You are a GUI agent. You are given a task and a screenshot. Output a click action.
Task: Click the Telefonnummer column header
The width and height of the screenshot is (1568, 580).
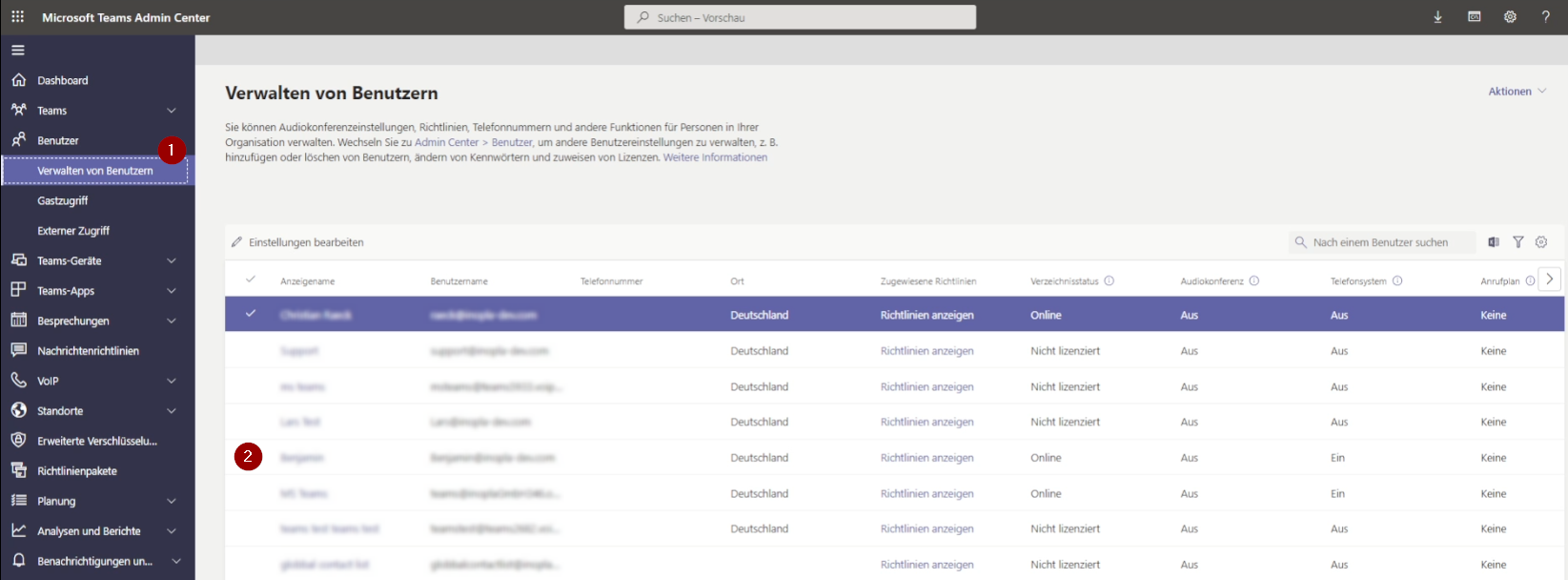click(612, 281)
